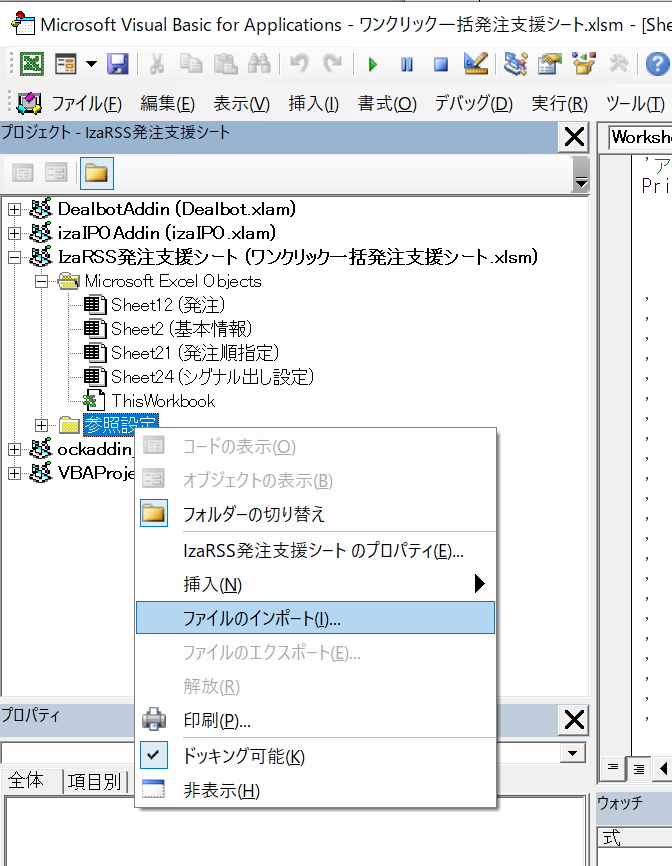This screenshot has width=672, height=866.
Task: Choose ファイルのインポート(I)... in the context menu
Action: tap(315, 618)
